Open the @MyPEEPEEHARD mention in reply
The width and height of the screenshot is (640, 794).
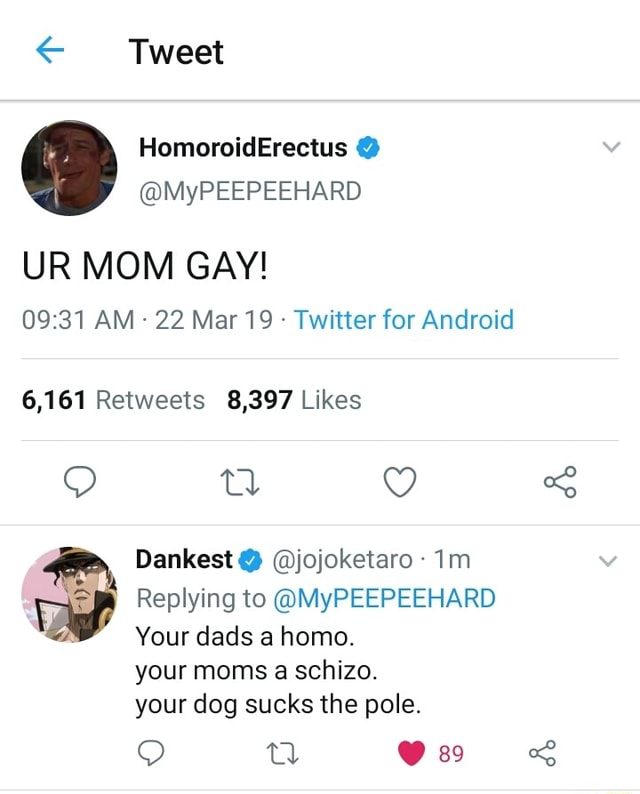tap(384, 598)
